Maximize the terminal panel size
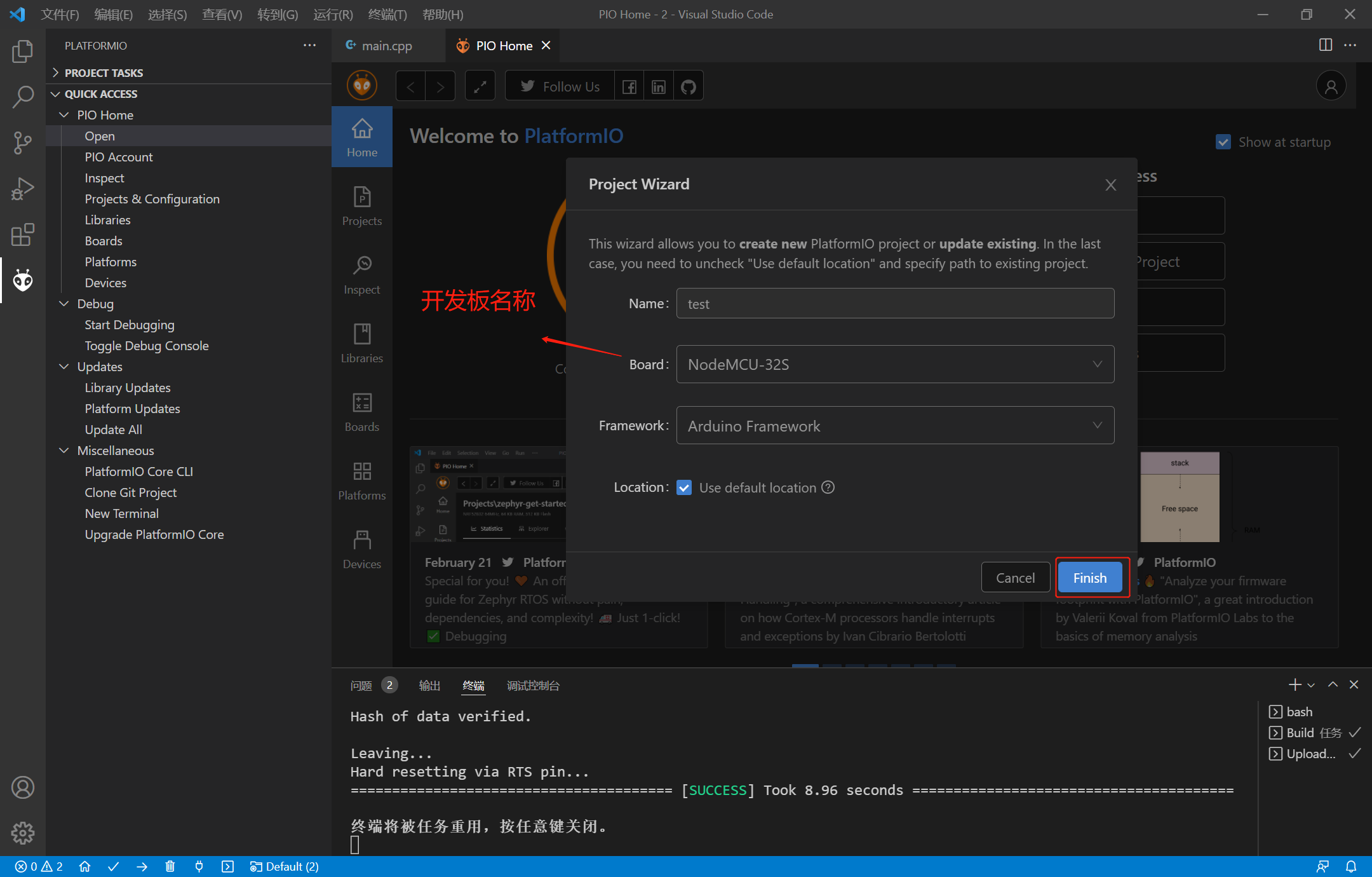1372x877 pixels. coord(1333,685)
